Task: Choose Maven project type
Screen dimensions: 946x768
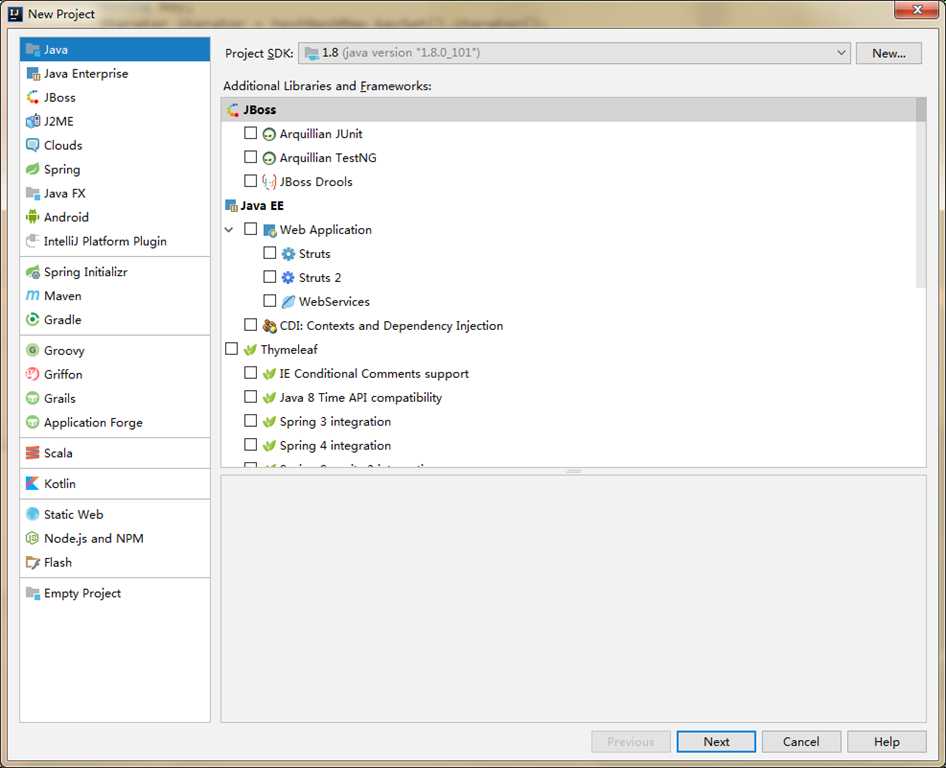Action: 115,296
